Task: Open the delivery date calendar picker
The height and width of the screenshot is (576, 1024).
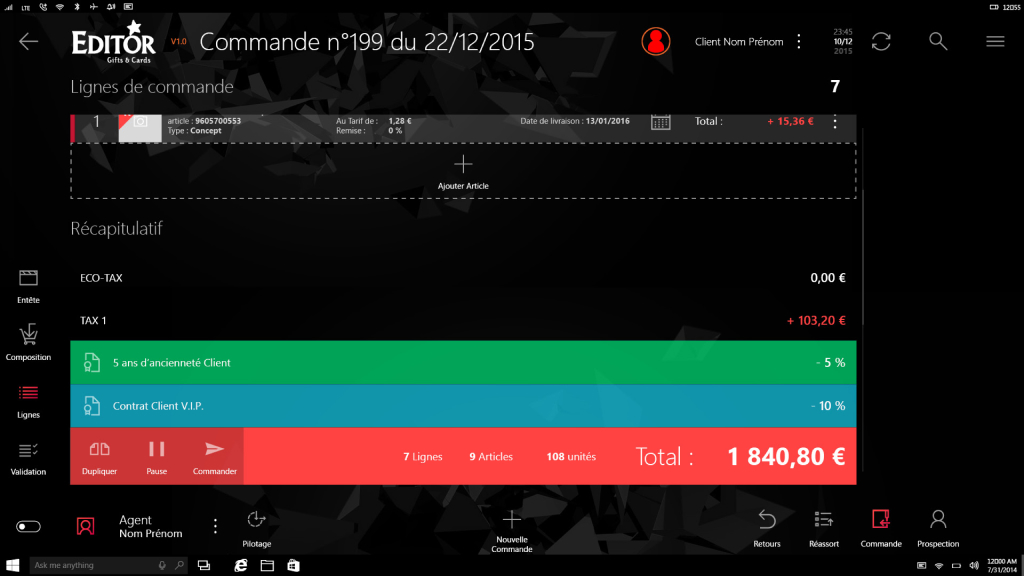Action: tap(660, 122)
